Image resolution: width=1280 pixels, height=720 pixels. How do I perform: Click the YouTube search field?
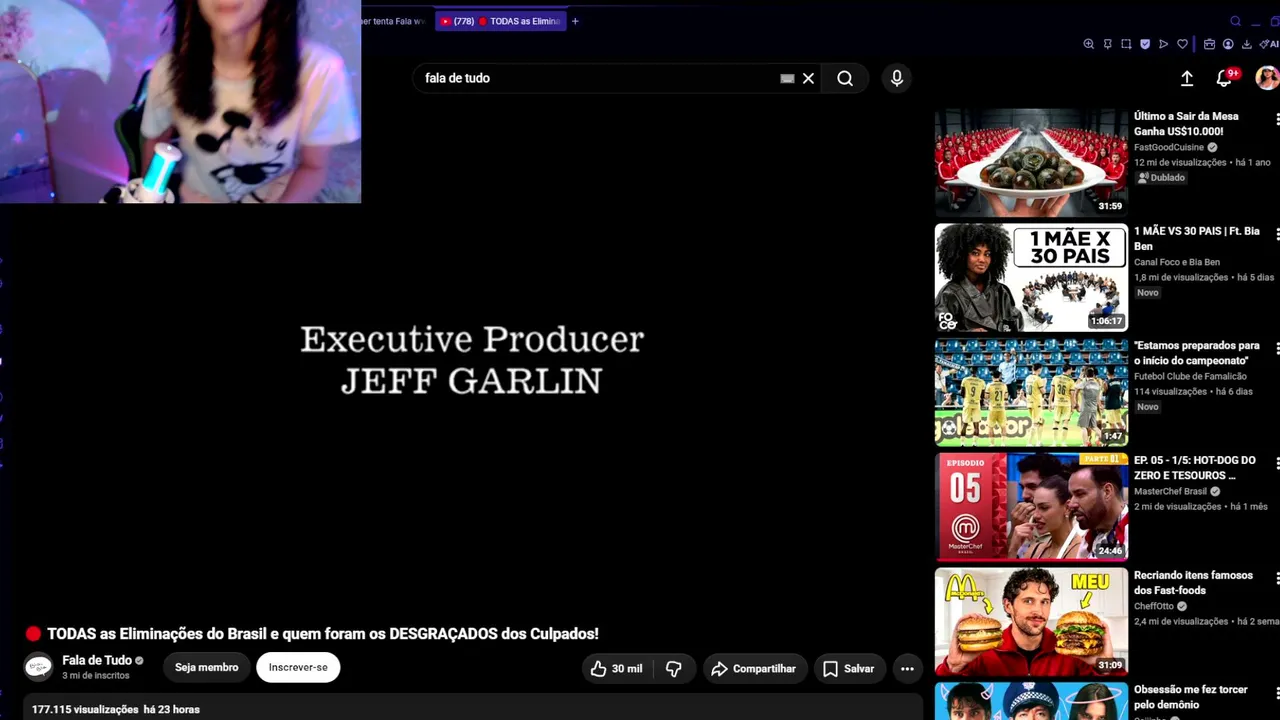pos(597,78)
